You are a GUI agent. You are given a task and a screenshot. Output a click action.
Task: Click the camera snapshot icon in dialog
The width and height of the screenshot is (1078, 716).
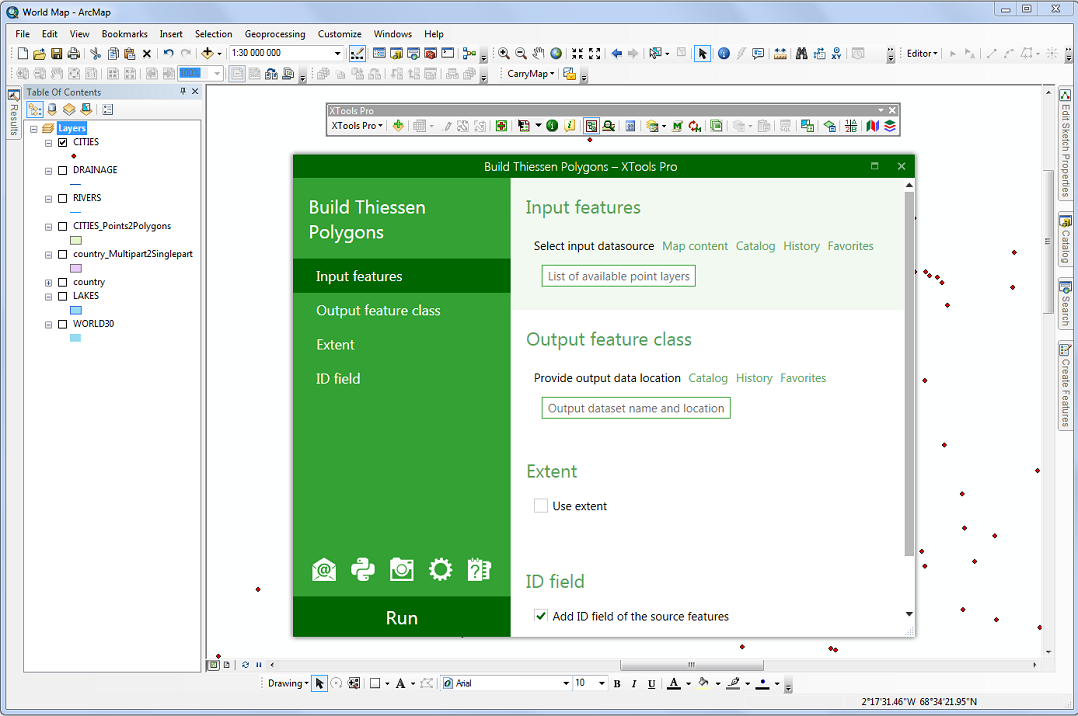click(x=402, y=569)
